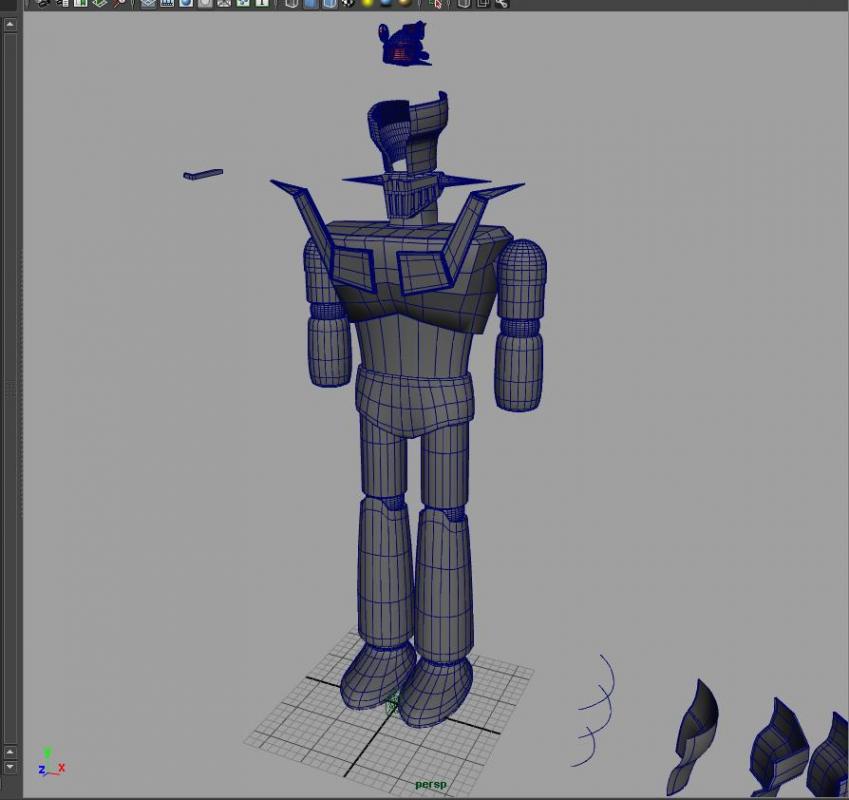
Task: Click the upper-left sidebar scroll up arrow
Action: coord(10,25)
